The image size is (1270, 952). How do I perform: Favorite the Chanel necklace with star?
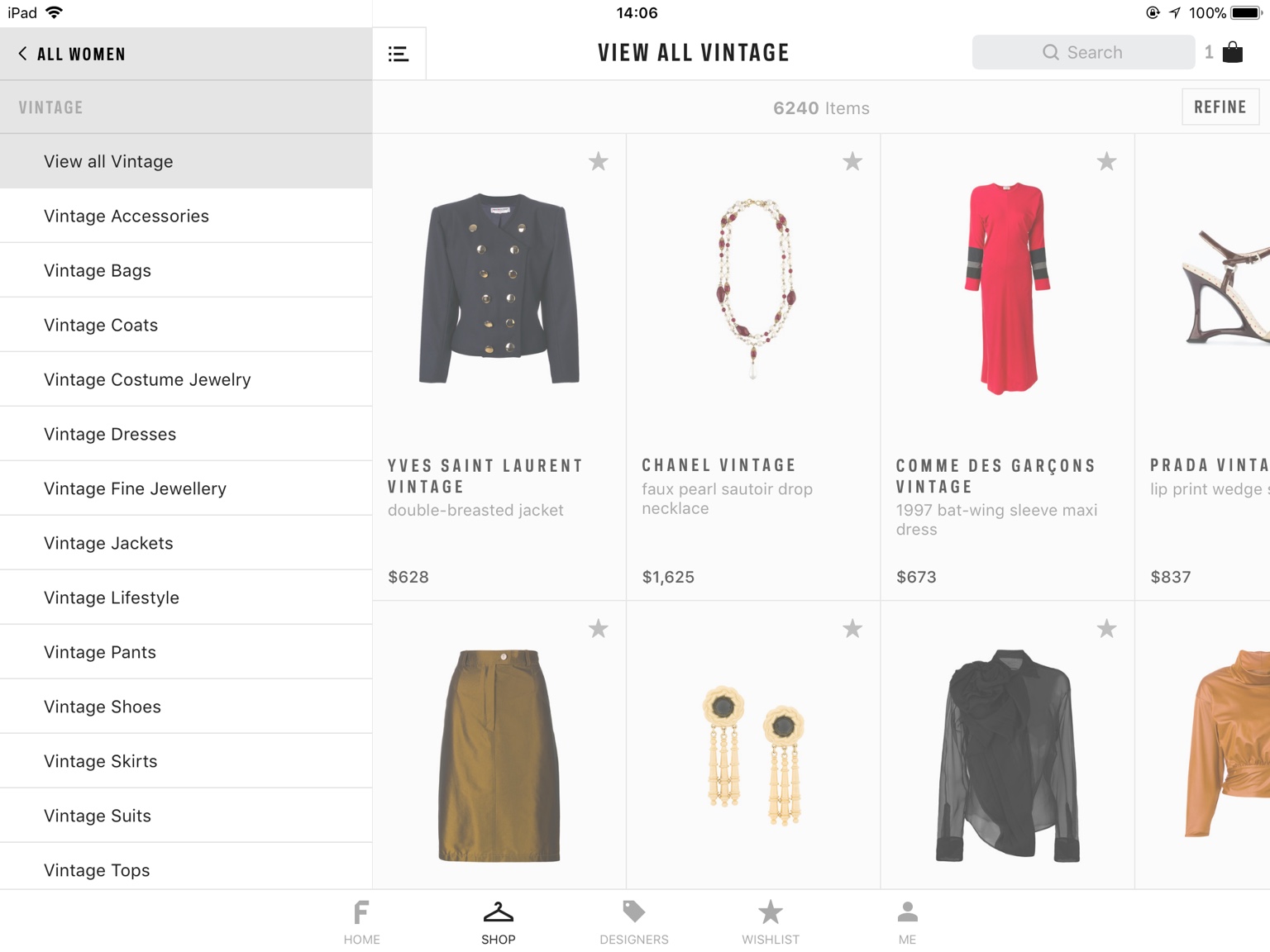pyautogui.click(x=852, y=161)
